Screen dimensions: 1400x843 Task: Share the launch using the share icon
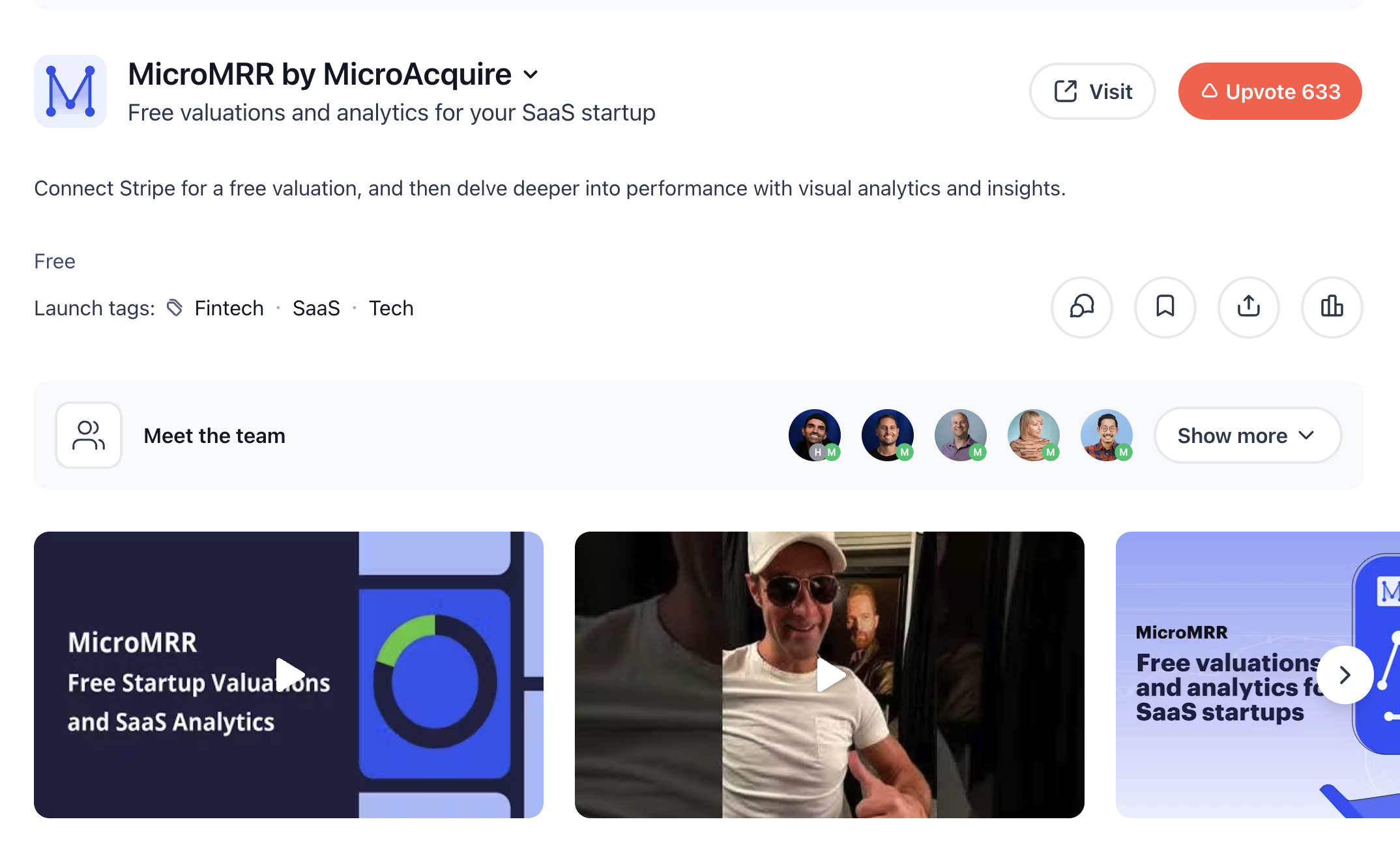(x=1249, y=307)
